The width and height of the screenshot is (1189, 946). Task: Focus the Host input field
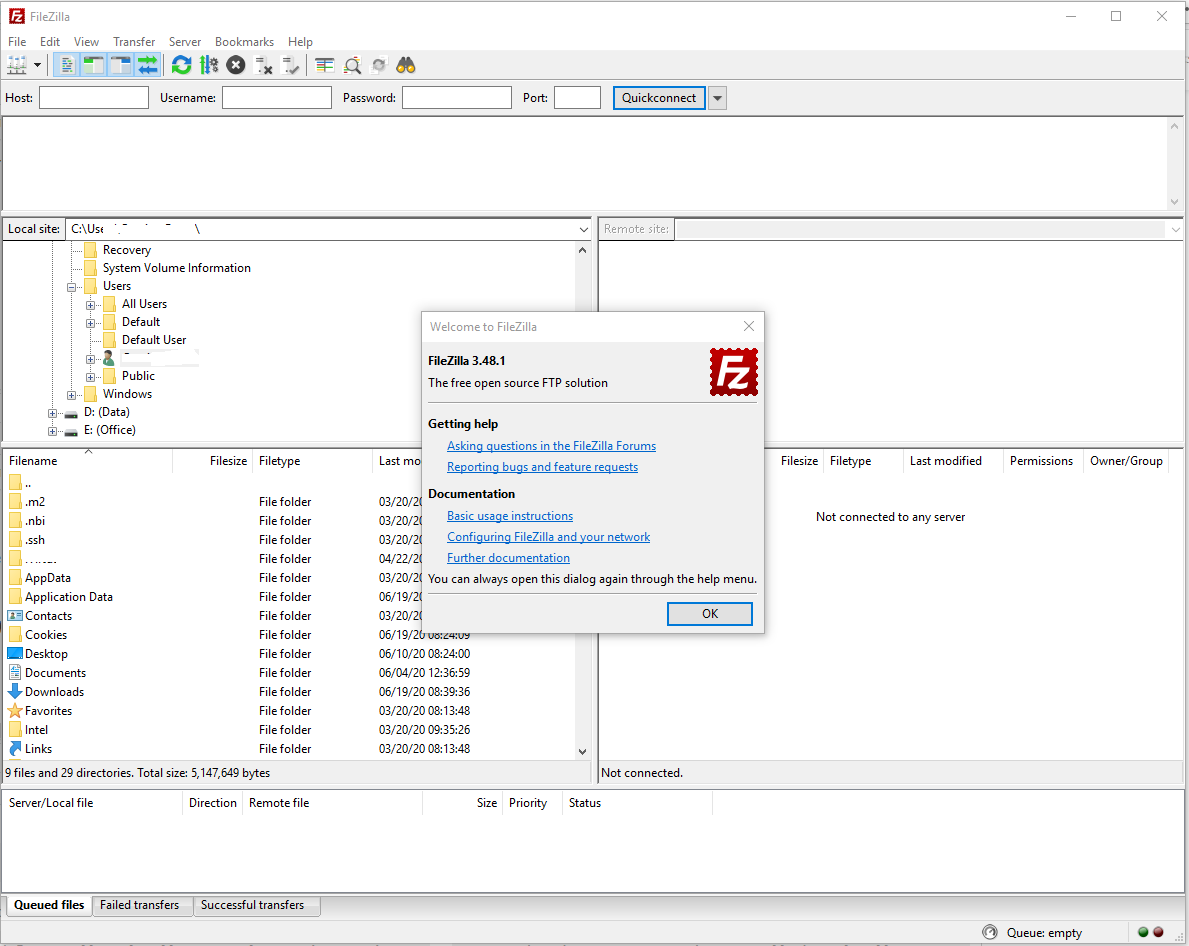94,98
